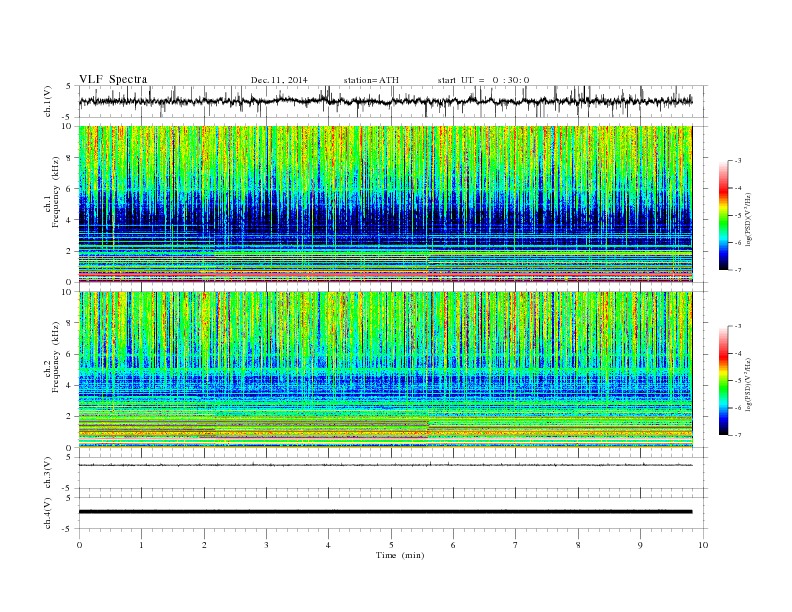Image resolution: width=792 pixels, height=612 pixels.
Task: Click the "-7" label on ch.1 color bar
Action: point(738,270)
